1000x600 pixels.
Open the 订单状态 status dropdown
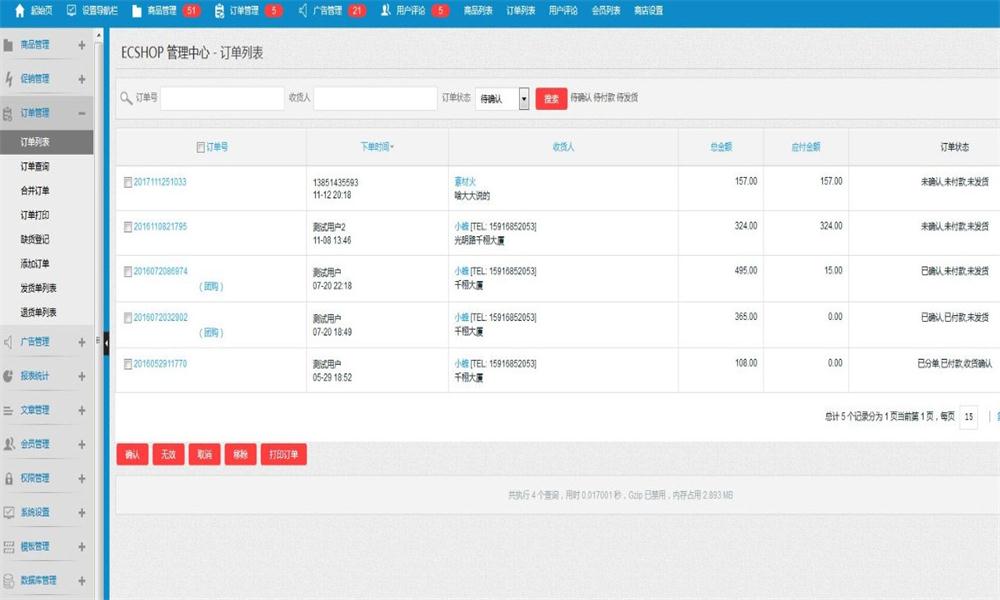[502, 98]
